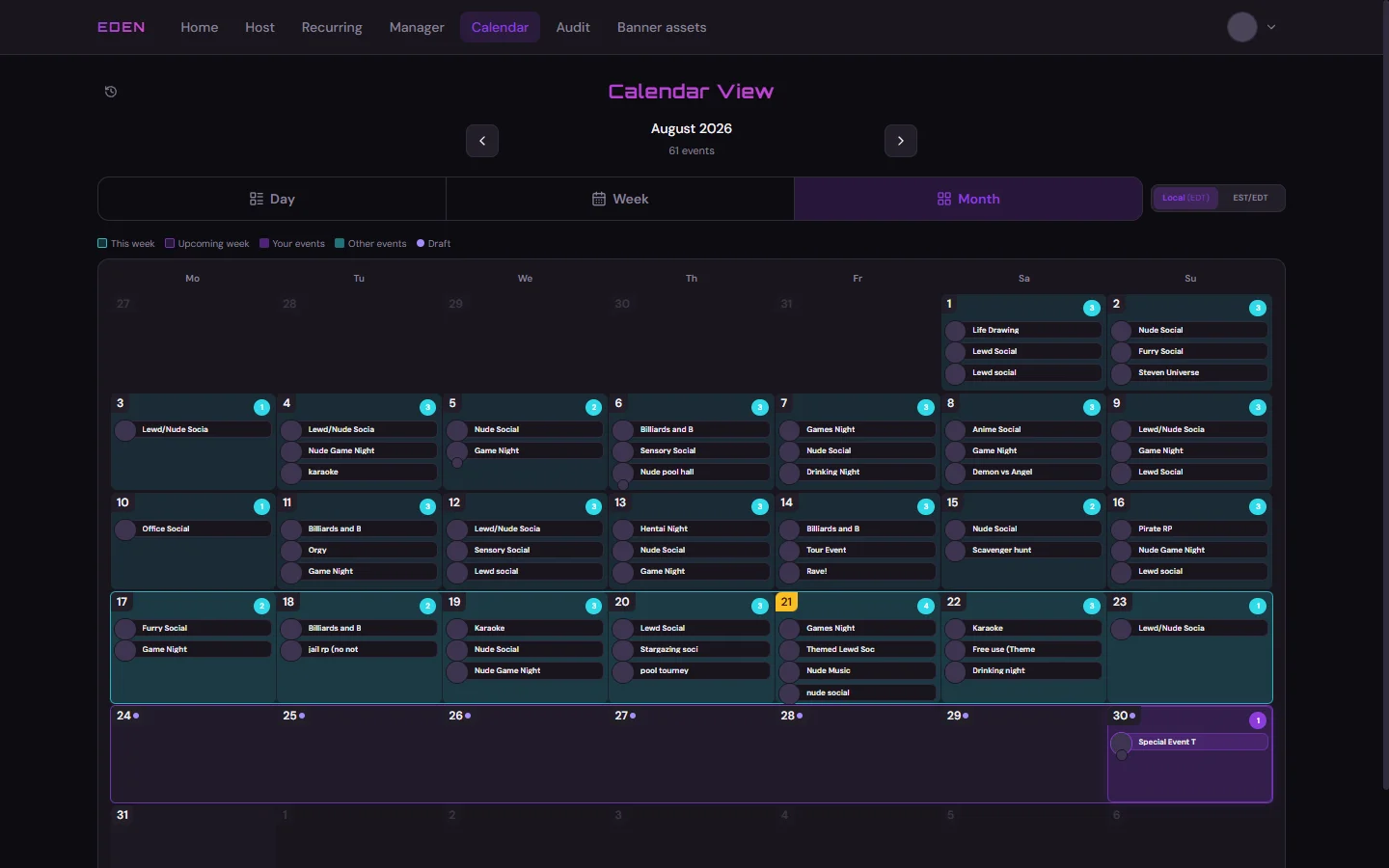Image resolution: width=1389 pixels, height=868 pixels.
Task: Open Life Drawing event on August 1
Action: (1023, 330)
